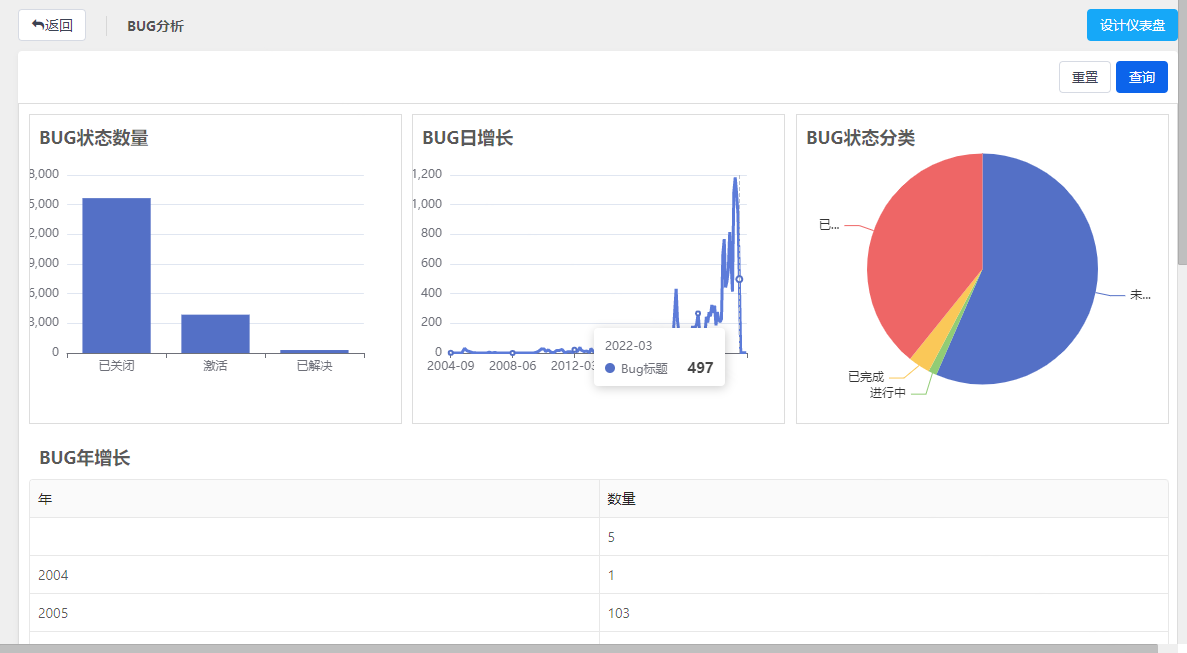This screenshot has width=1187, height=653.
Task: Click the 进行中 pie chart label
Action: [x=887, y=393]
